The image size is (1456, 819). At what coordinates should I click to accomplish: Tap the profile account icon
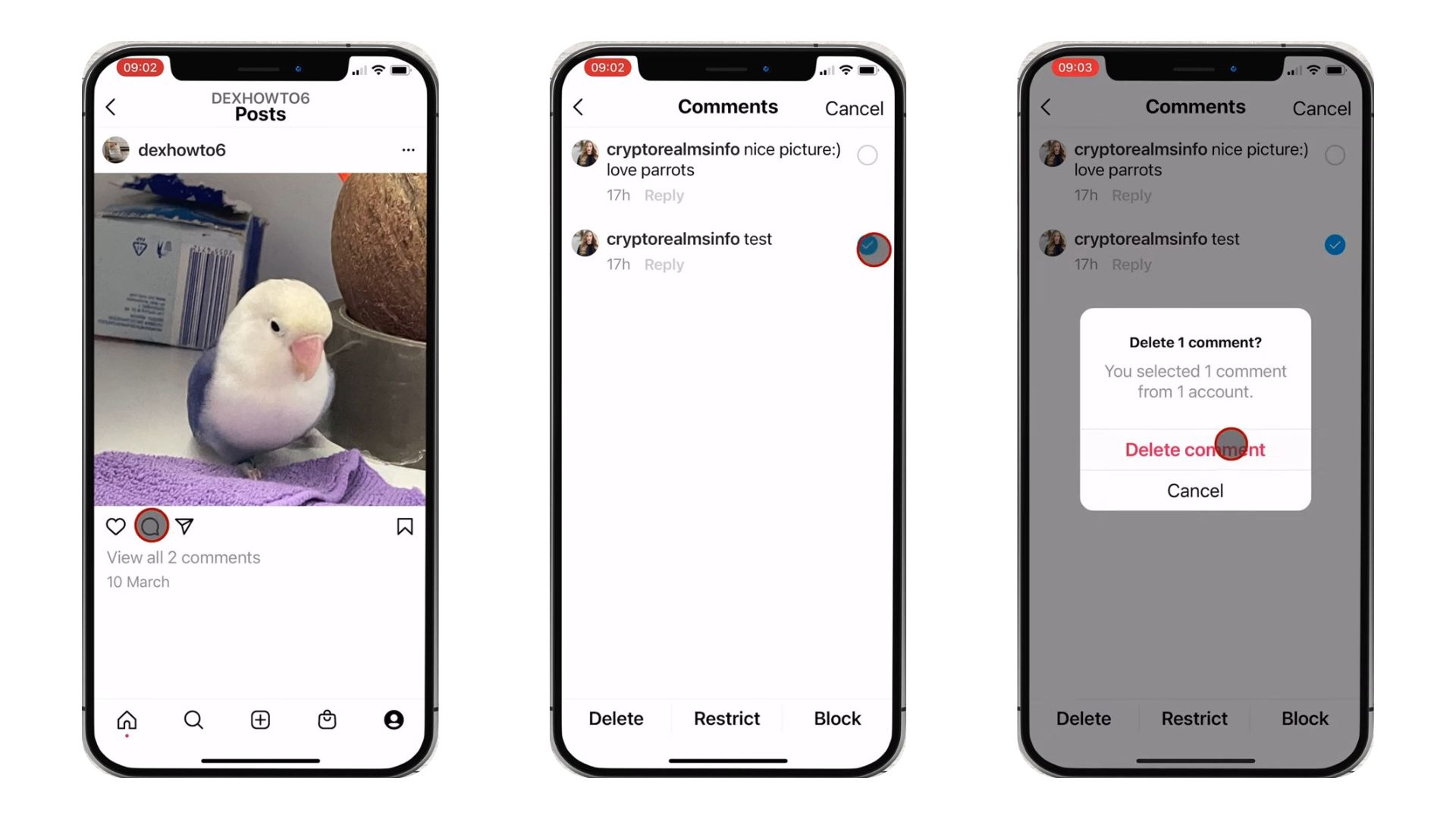point(394,720)
